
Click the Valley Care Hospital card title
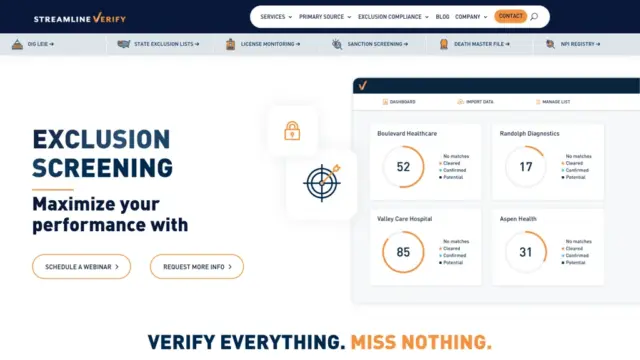(x=404, y=219)
